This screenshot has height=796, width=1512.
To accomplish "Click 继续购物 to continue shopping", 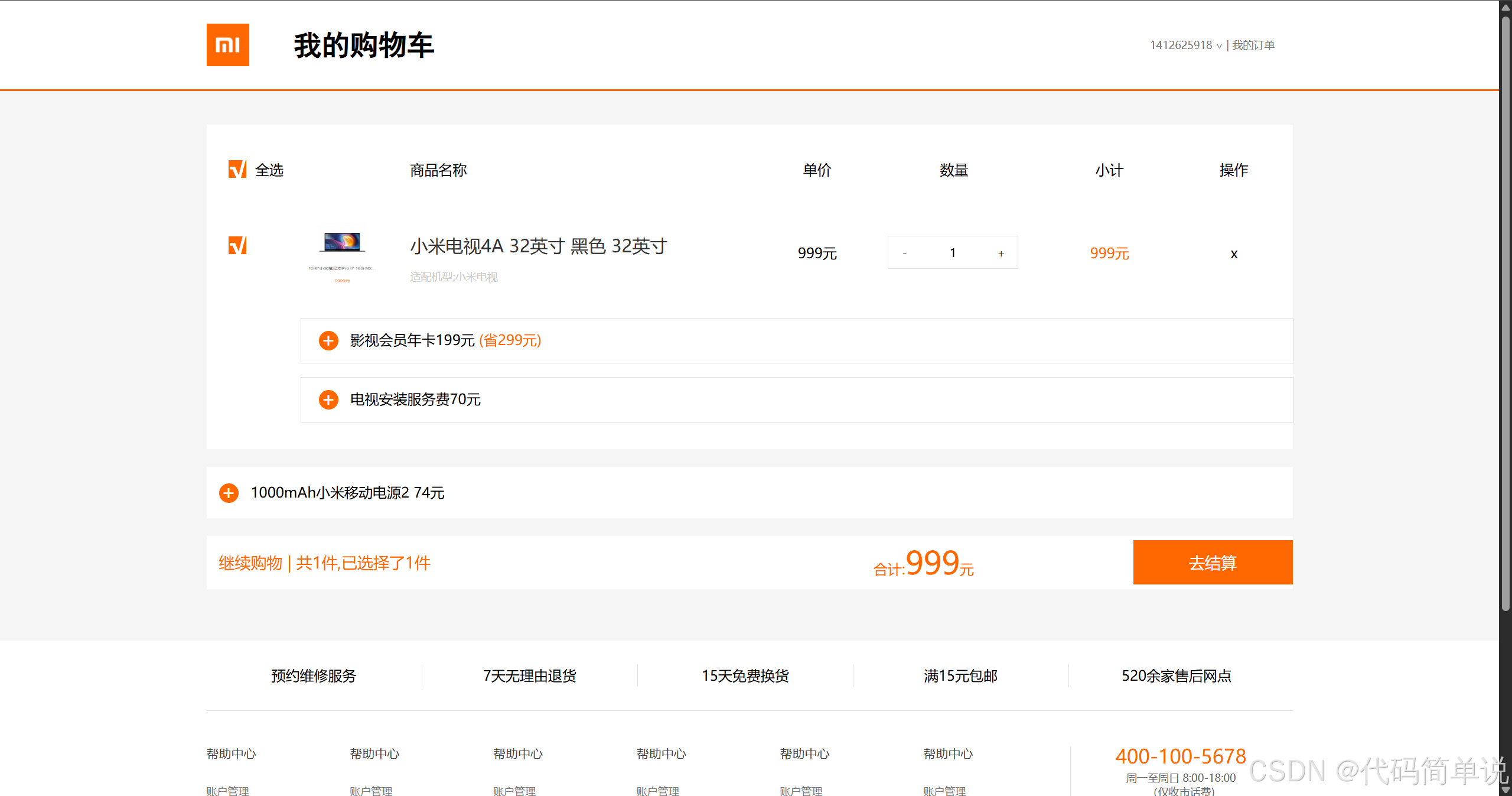I will pyautogui.click(x=250, y=563).
